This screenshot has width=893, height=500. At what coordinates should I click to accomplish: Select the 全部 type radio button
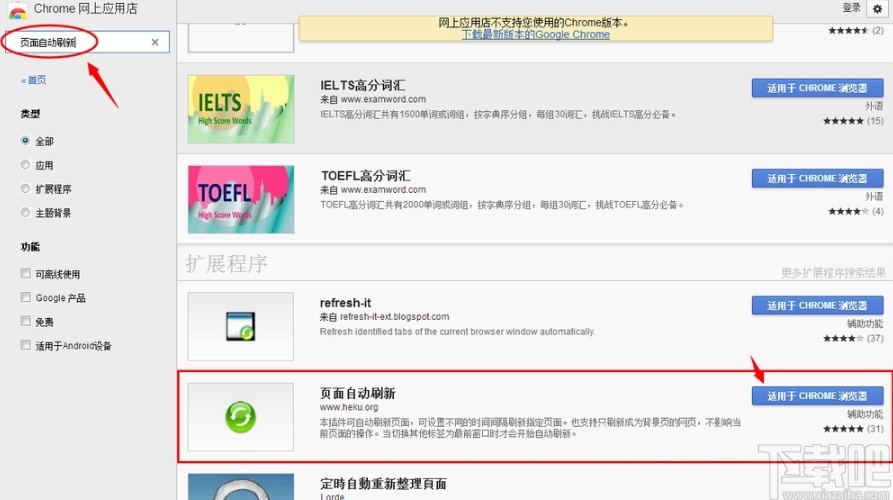25,140
